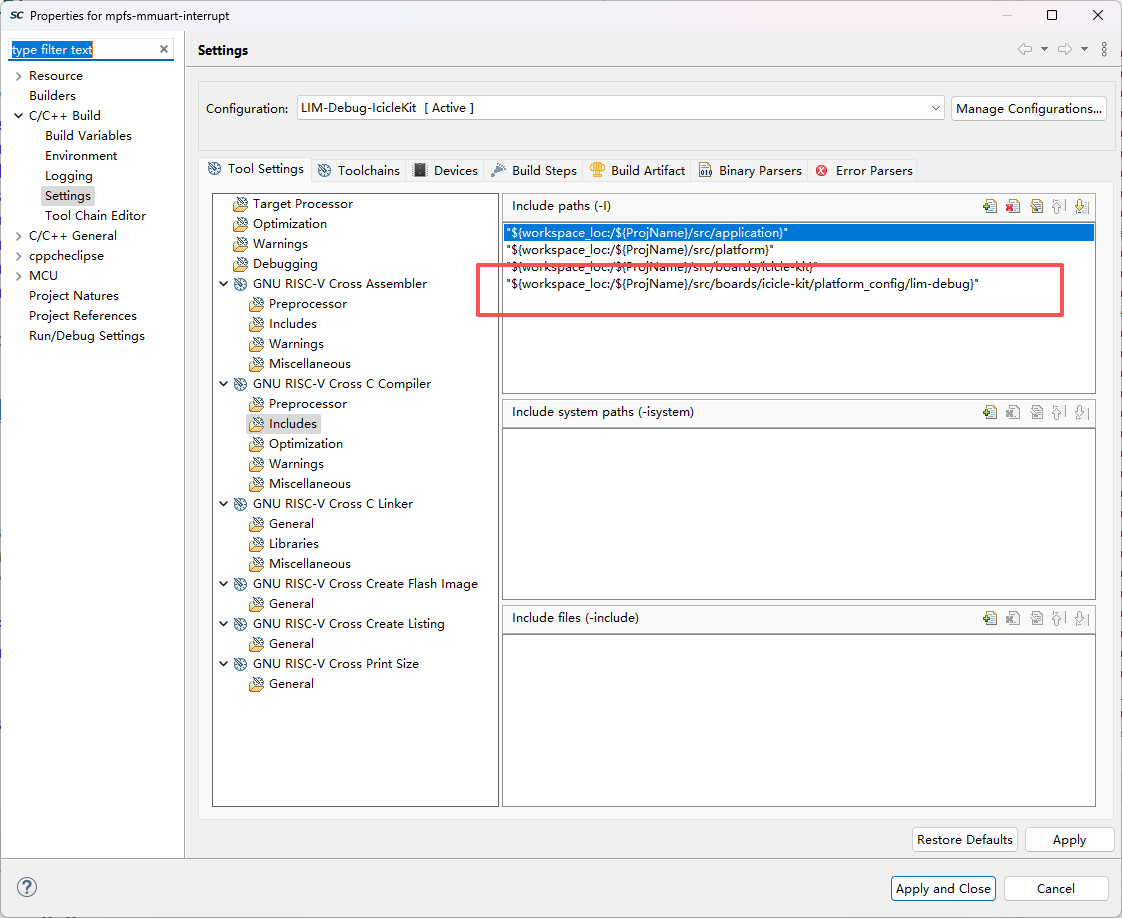Select the top-level Optimization settings
Screen dimensions: 1122x918
tap(289, 224)
